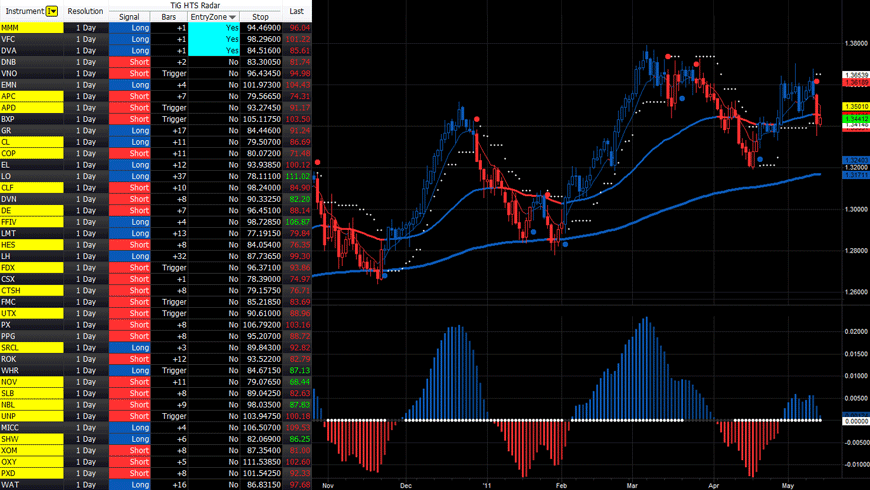Click the Stop column header
870x490 pixels.
point(260,17)
